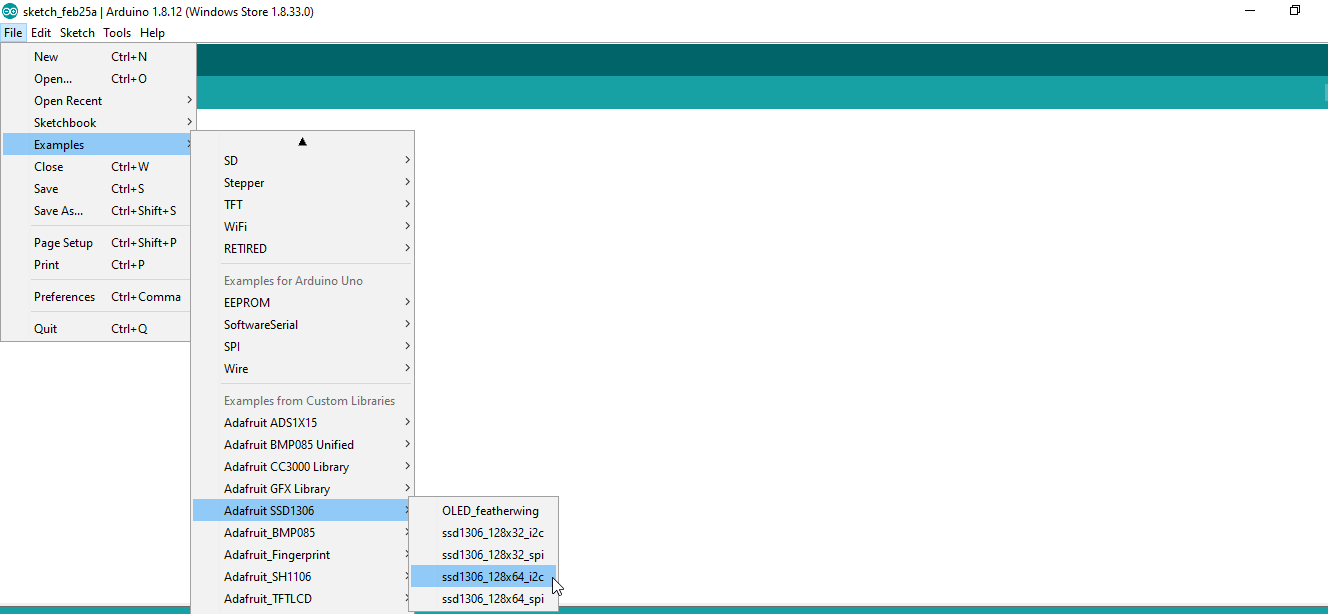Viewport: 1328px width, 614px height.
Task: Choose Save As... from the File menu
Action: coord(98,211)
